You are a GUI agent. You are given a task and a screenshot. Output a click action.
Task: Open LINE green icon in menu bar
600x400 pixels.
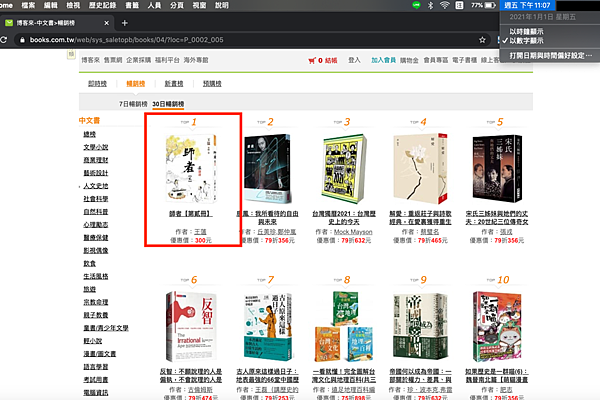[416, 5]
